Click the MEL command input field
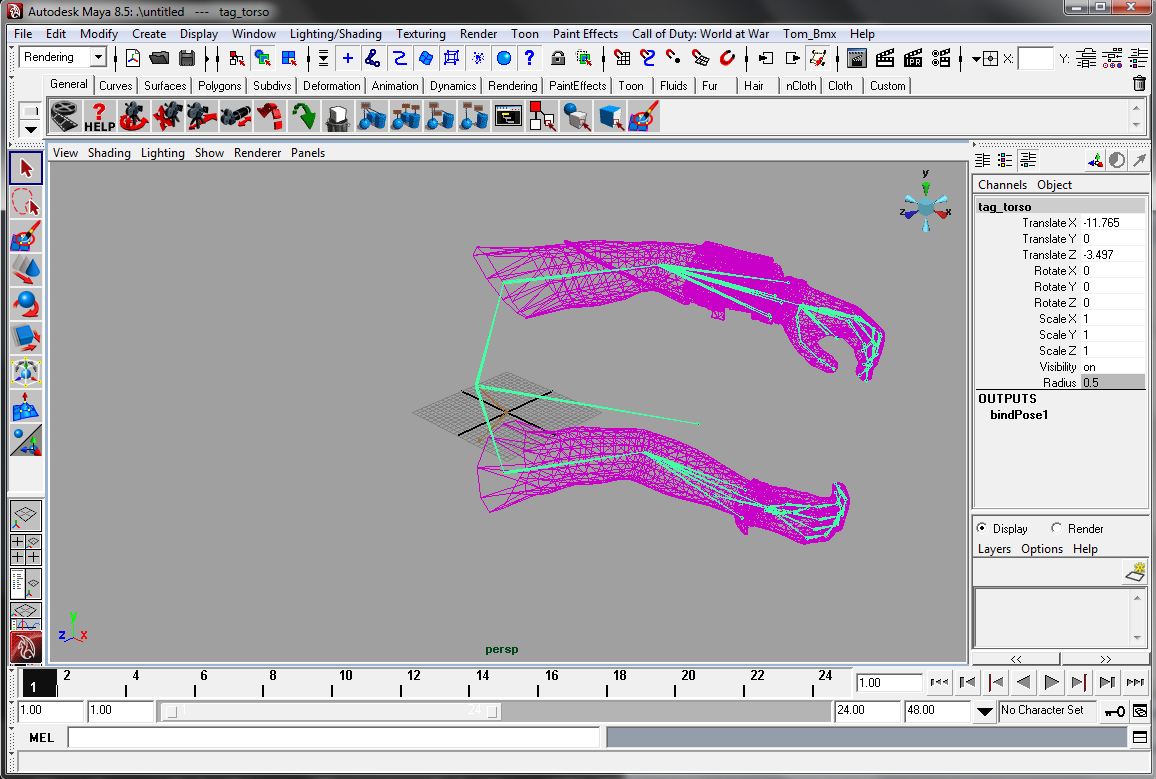Screen dimensions: 1156x779 (x=333, y=737)
